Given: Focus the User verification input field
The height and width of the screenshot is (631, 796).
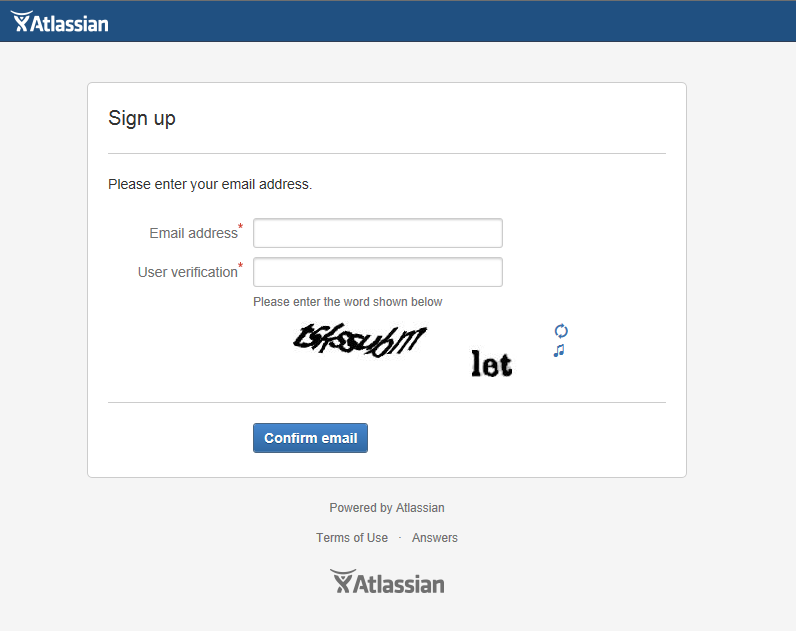Looking at the screenshot, I should tap(377, 272).
